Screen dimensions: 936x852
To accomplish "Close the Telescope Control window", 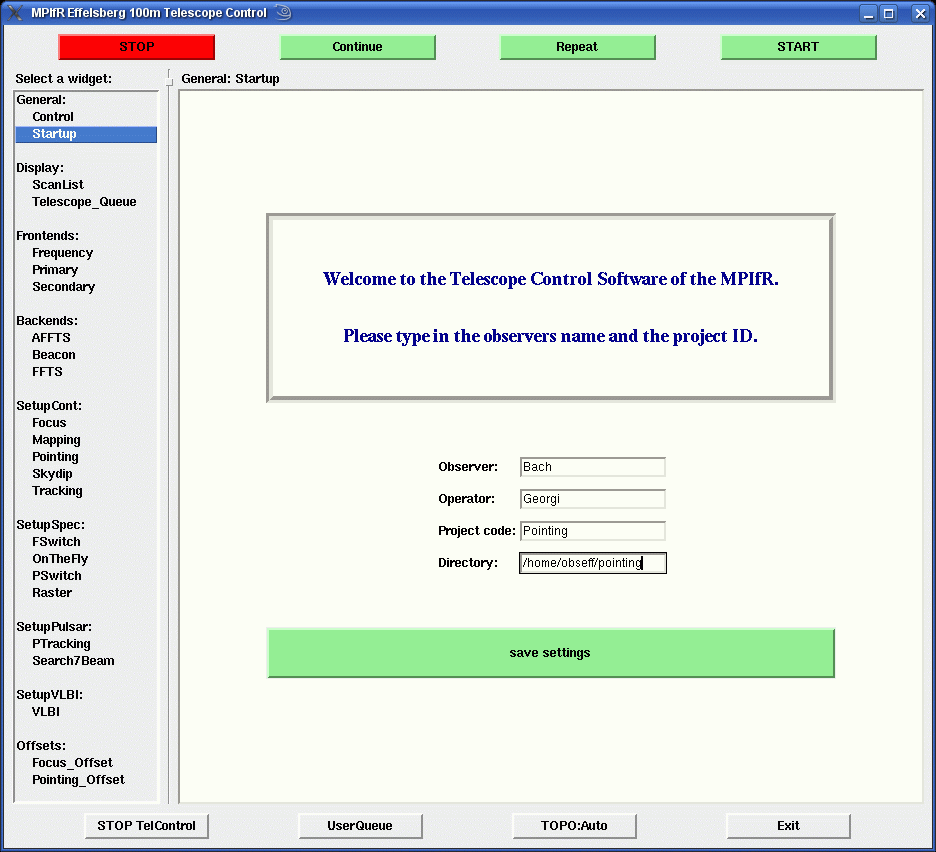I will (920, 13).
